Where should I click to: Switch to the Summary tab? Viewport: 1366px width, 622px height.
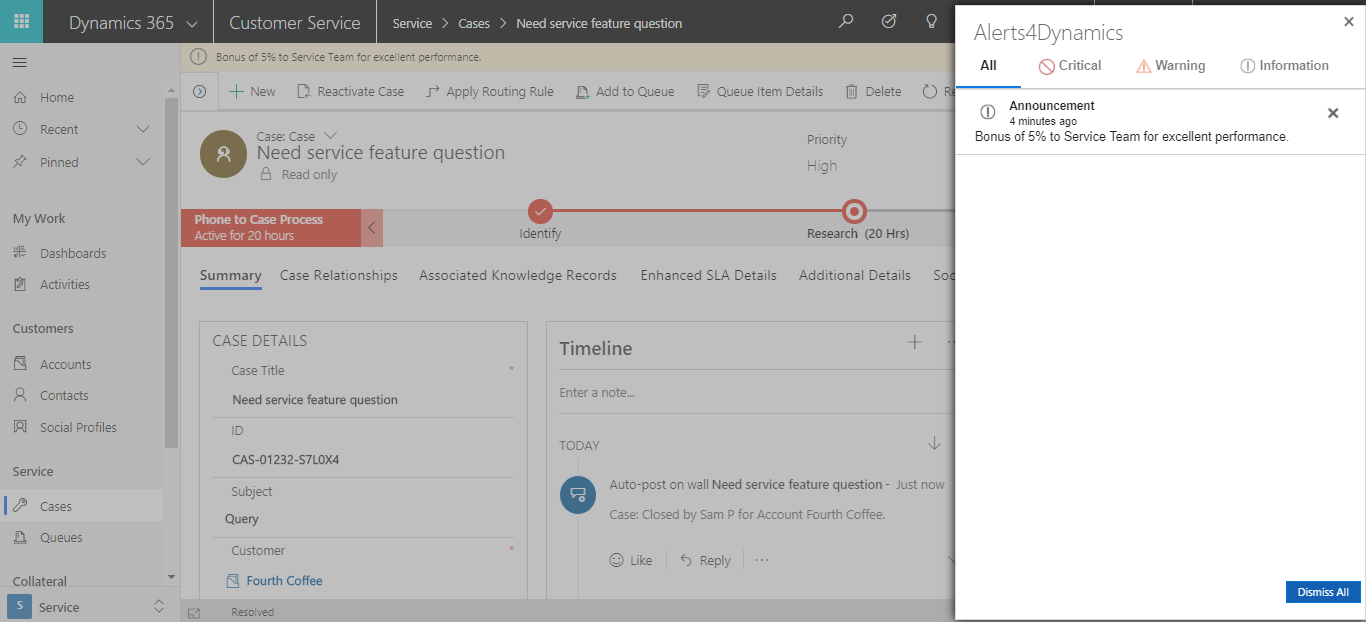230,275
